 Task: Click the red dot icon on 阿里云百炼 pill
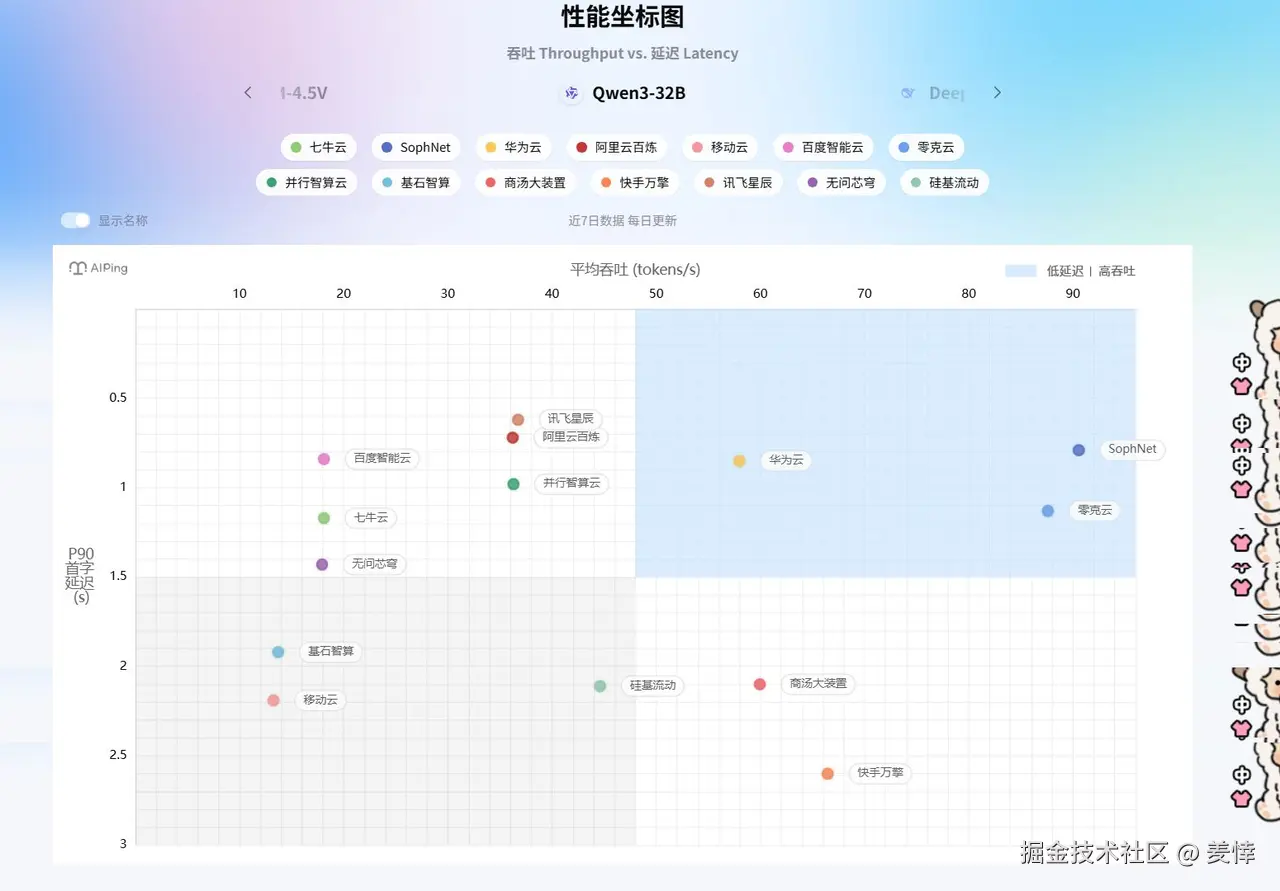tap(581, 147)
